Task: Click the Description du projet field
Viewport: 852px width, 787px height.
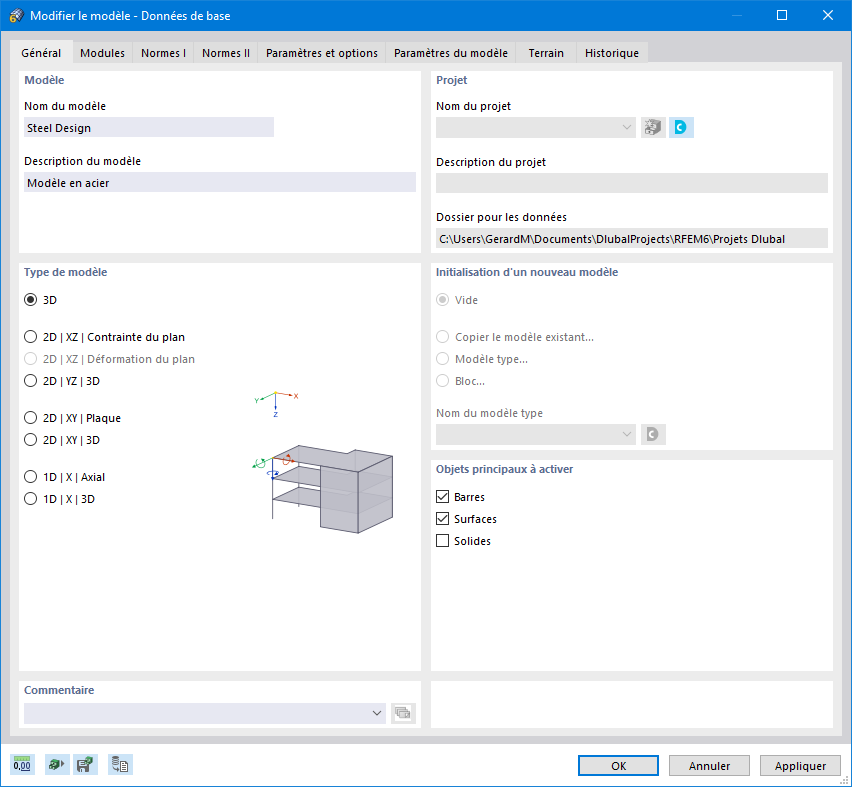Action: coord(632,183)
